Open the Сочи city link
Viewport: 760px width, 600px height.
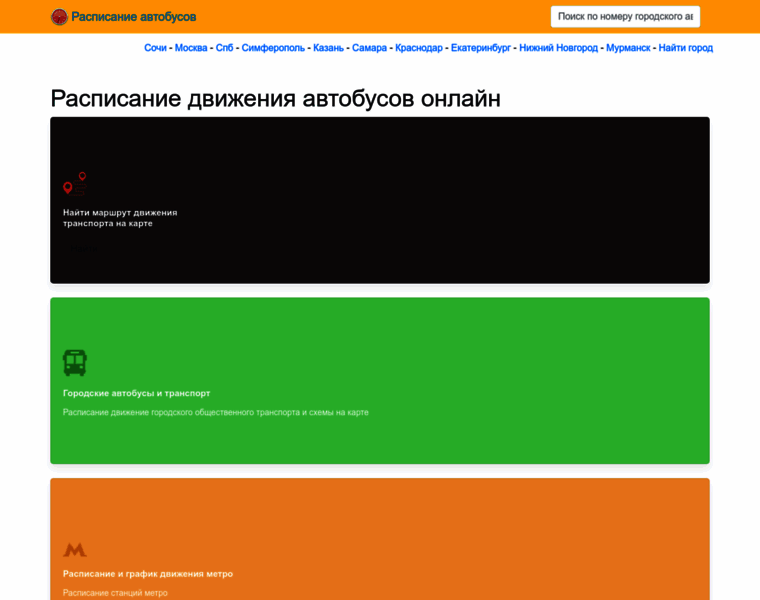pos(155,48)
